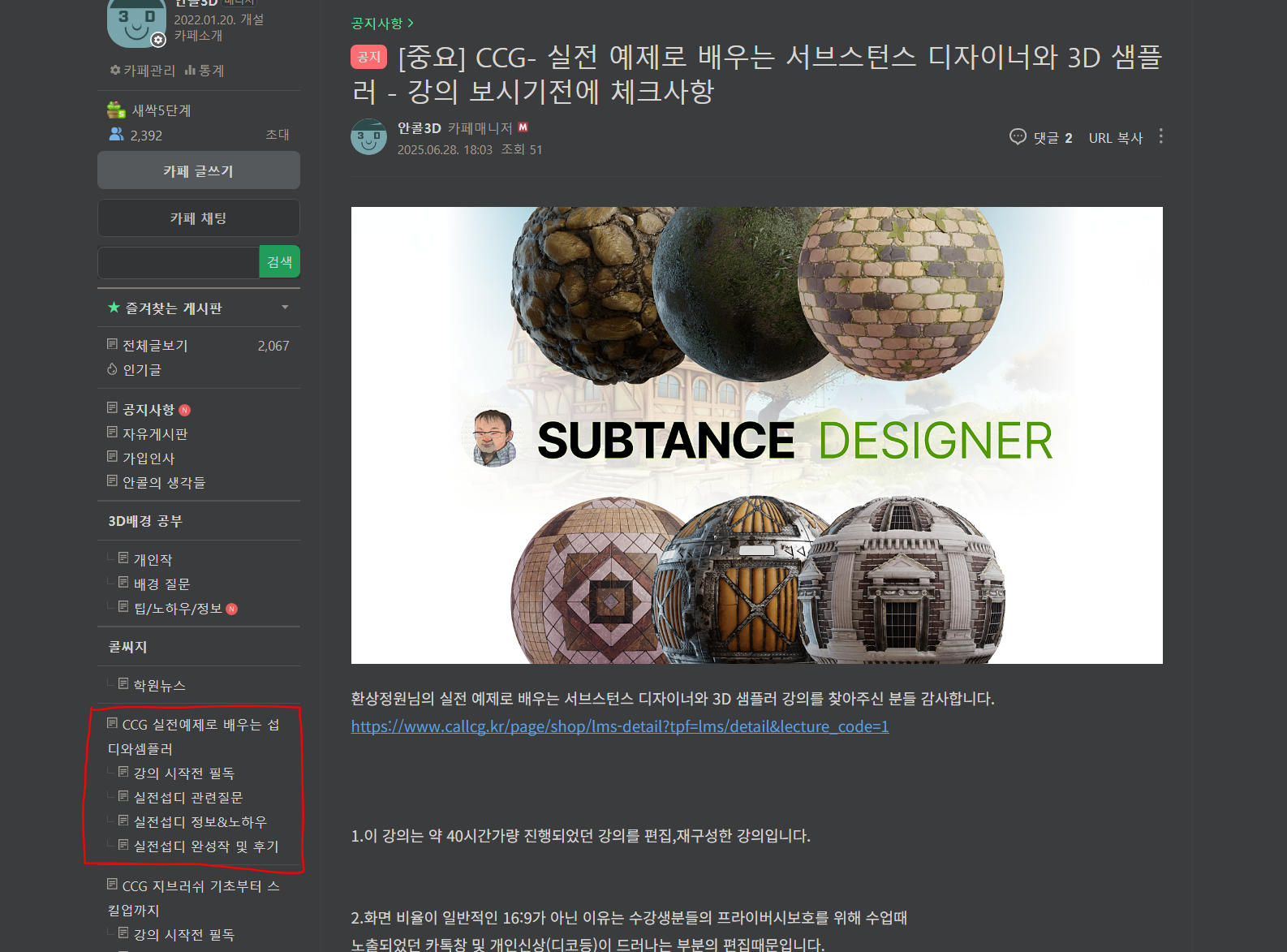Open 공지사항 board in sidebar
The height and width of the screenshot is (952, 1287).
(x=148, y=410)
